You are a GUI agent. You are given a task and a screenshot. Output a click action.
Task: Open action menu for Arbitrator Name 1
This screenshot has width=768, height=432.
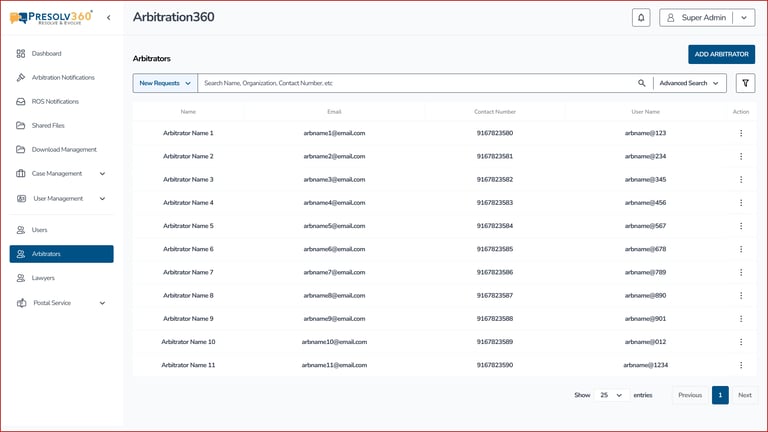click(x=741, y=133)
